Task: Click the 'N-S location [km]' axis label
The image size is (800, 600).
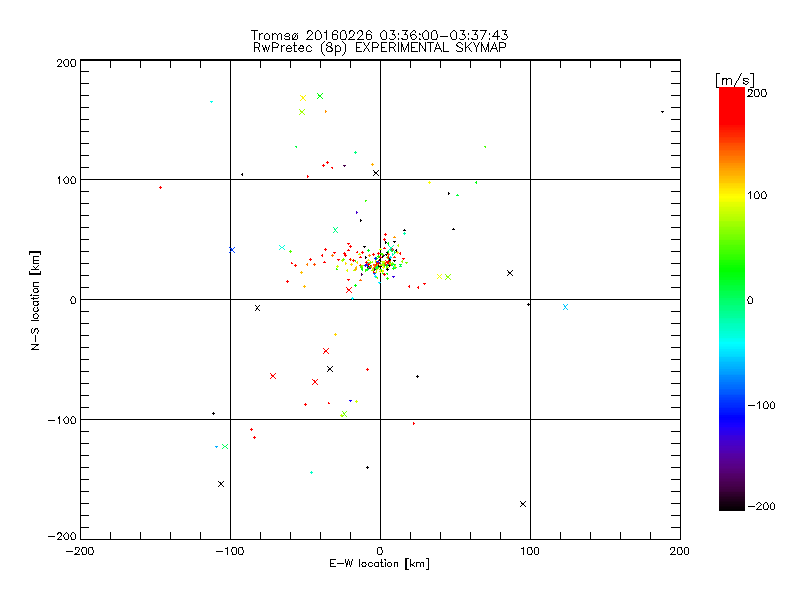Action: tap(35, 300)
